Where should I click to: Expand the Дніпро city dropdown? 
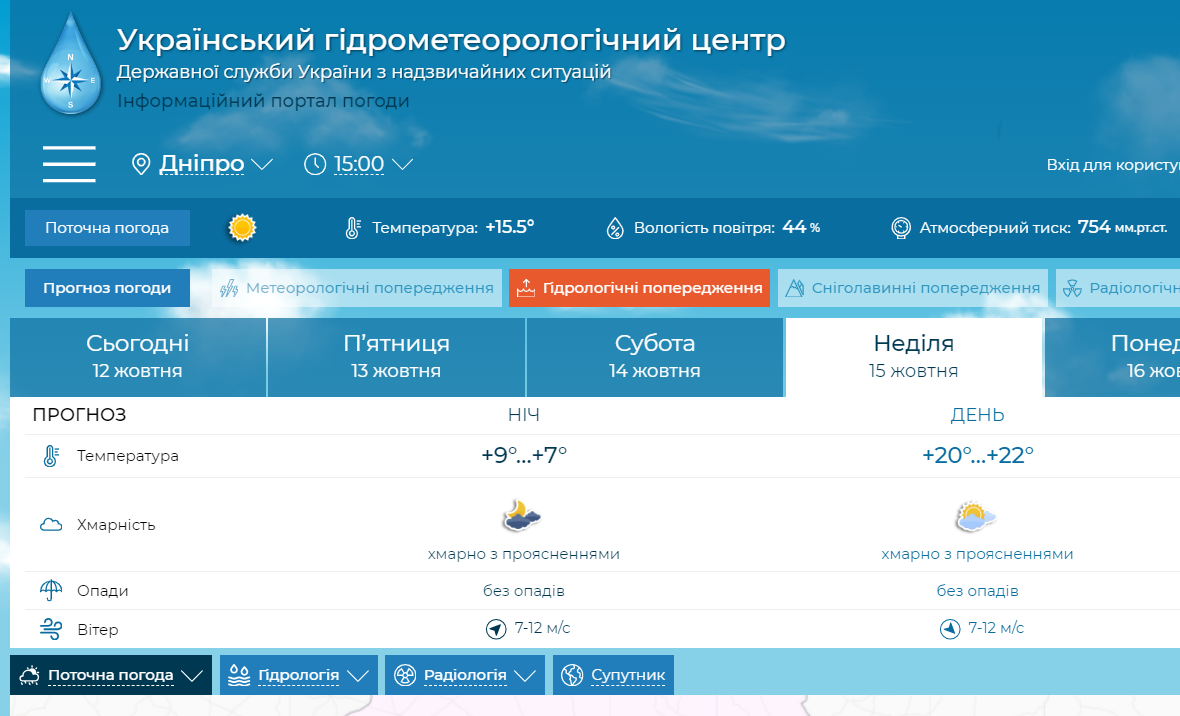(x=215, y=164)
